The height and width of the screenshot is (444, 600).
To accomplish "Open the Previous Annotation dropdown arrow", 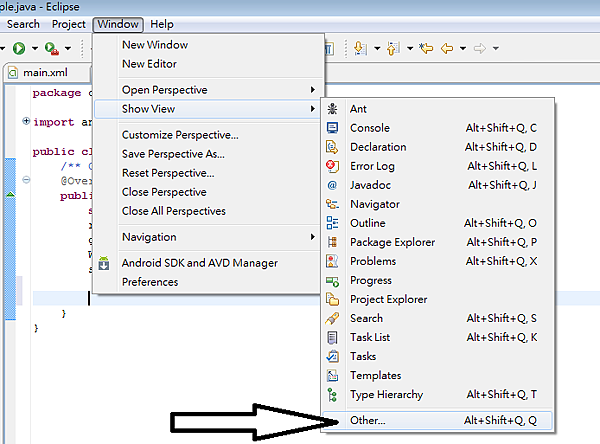I will (410, 48).
